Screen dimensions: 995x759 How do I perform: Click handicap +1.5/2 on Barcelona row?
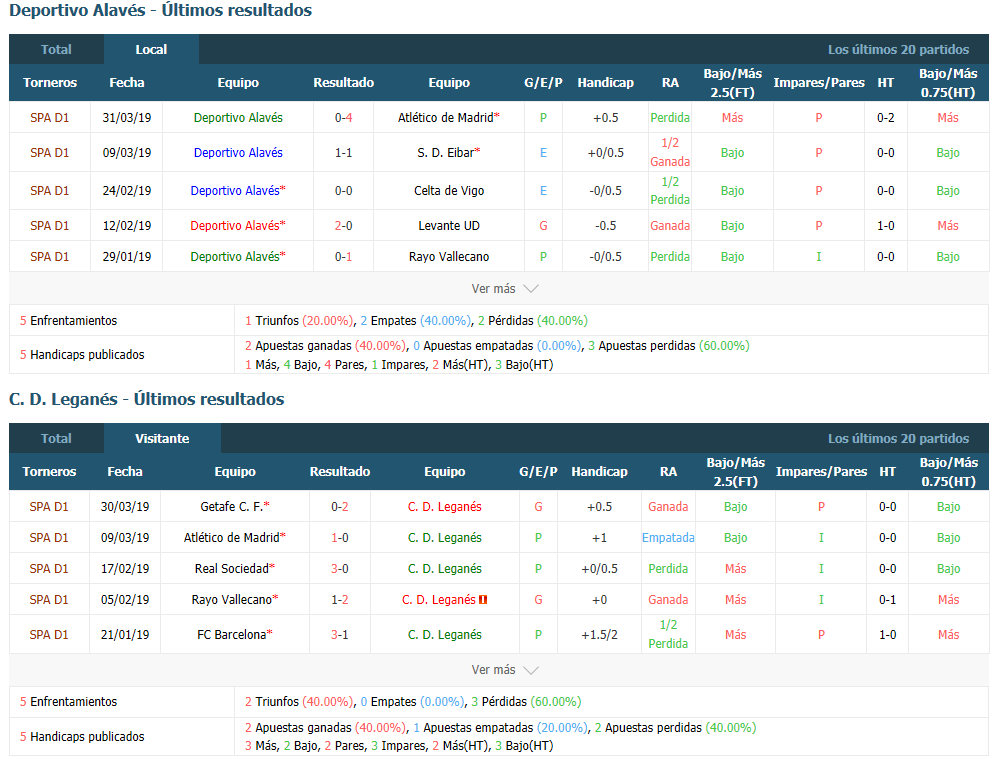tap(599, 635)
